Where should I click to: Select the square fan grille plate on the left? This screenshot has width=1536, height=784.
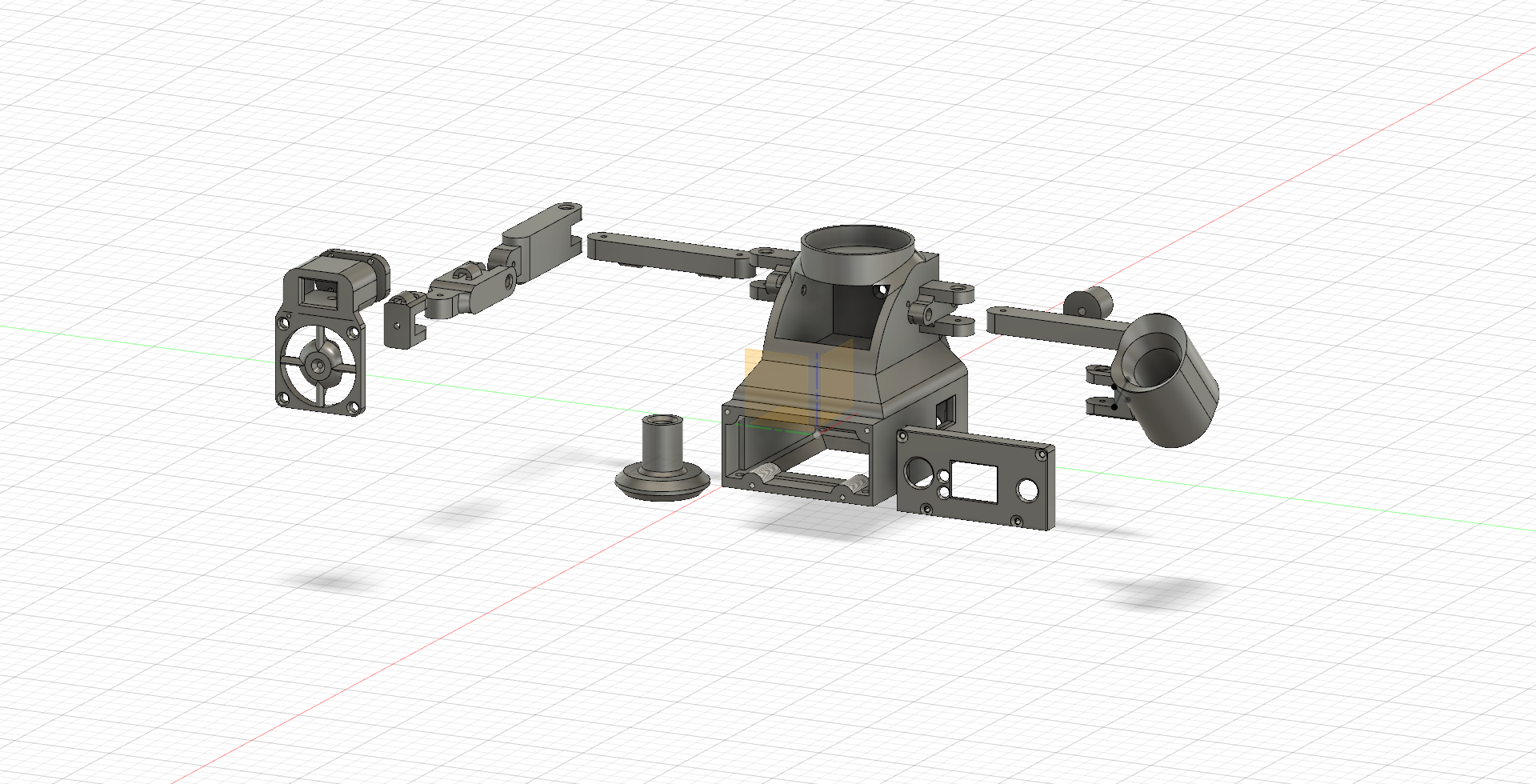coord(318,364)
